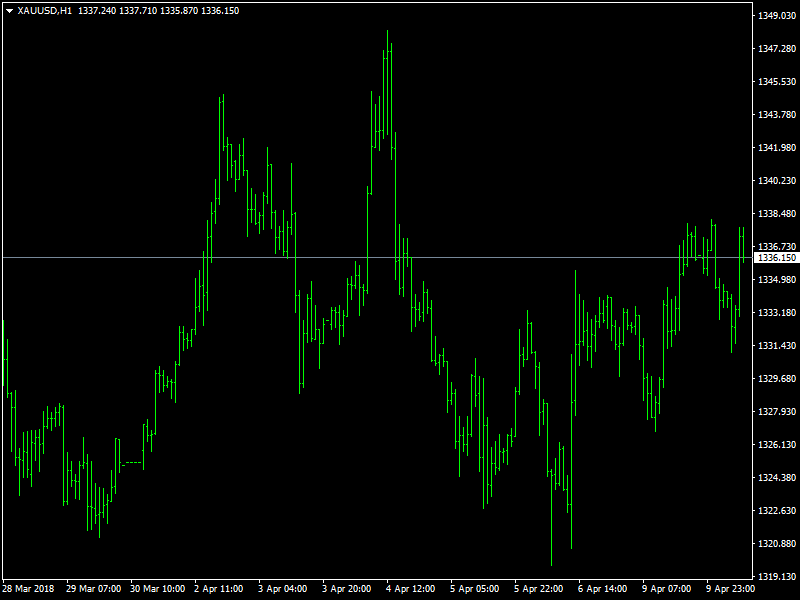Click the 1329.680 price axis label
800x600 pixels.
click(x=777, y=379)
